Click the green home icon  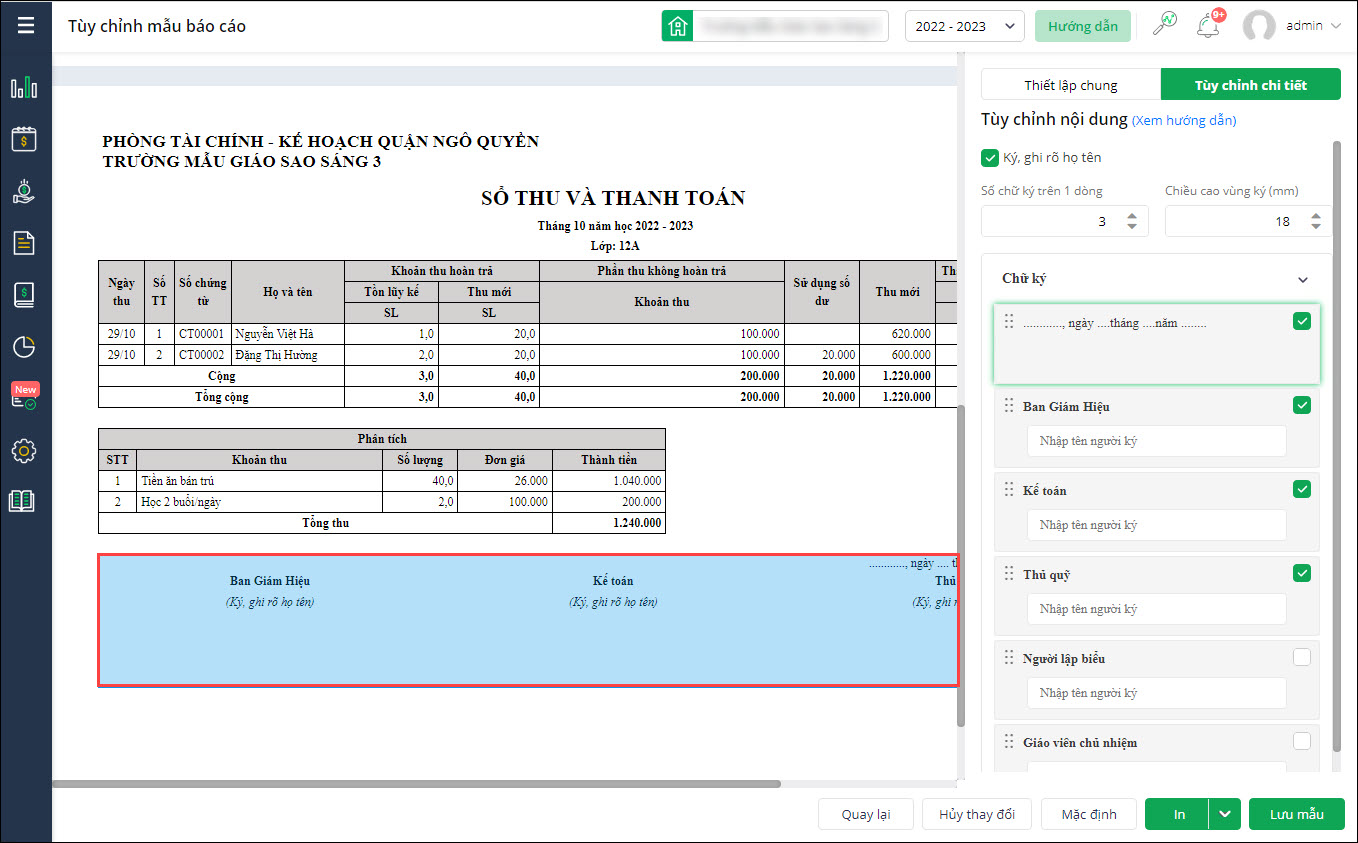coord(678,26)
